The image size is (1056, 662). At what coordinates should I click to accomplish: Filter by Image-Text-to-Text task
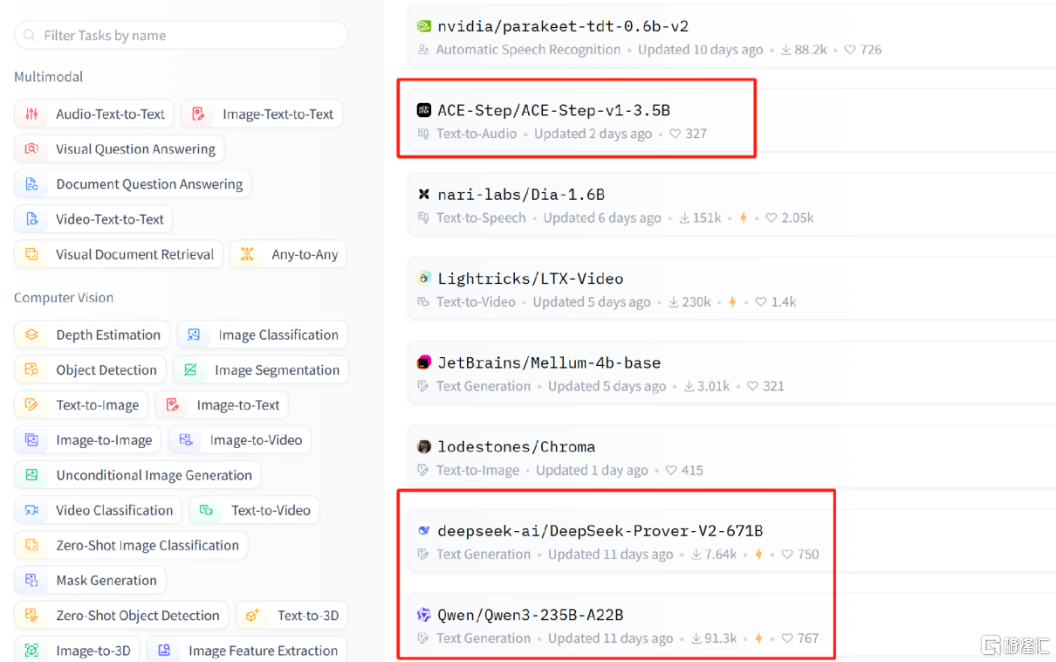(x=262, y=114)
